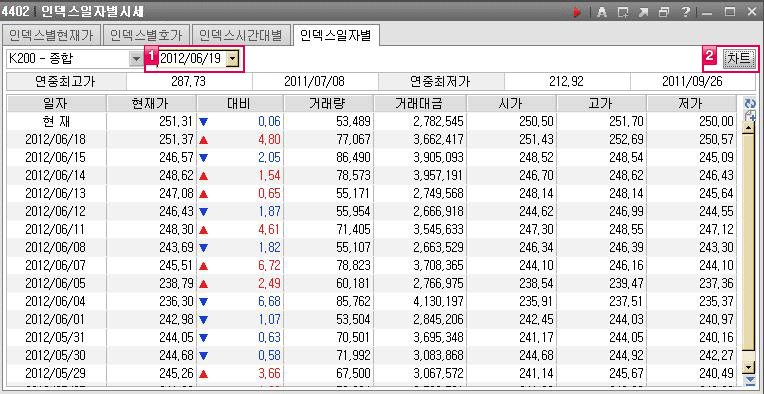The image size is (764, 394).
Task: Open font size setting with A icon
Action: pyautogui.click(x=602, y=13)
